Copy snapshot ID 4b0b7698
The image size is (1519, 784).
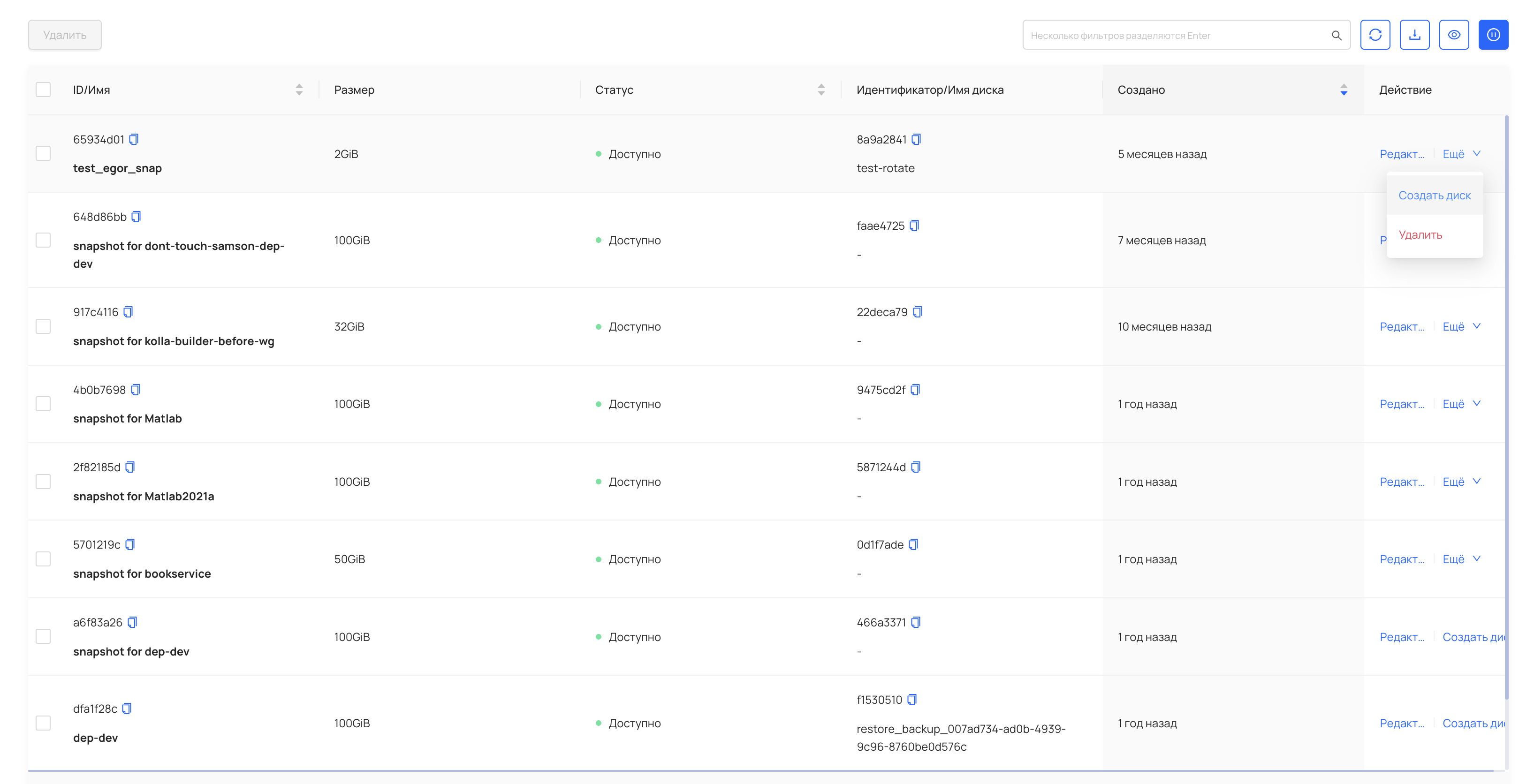point(136,390)
